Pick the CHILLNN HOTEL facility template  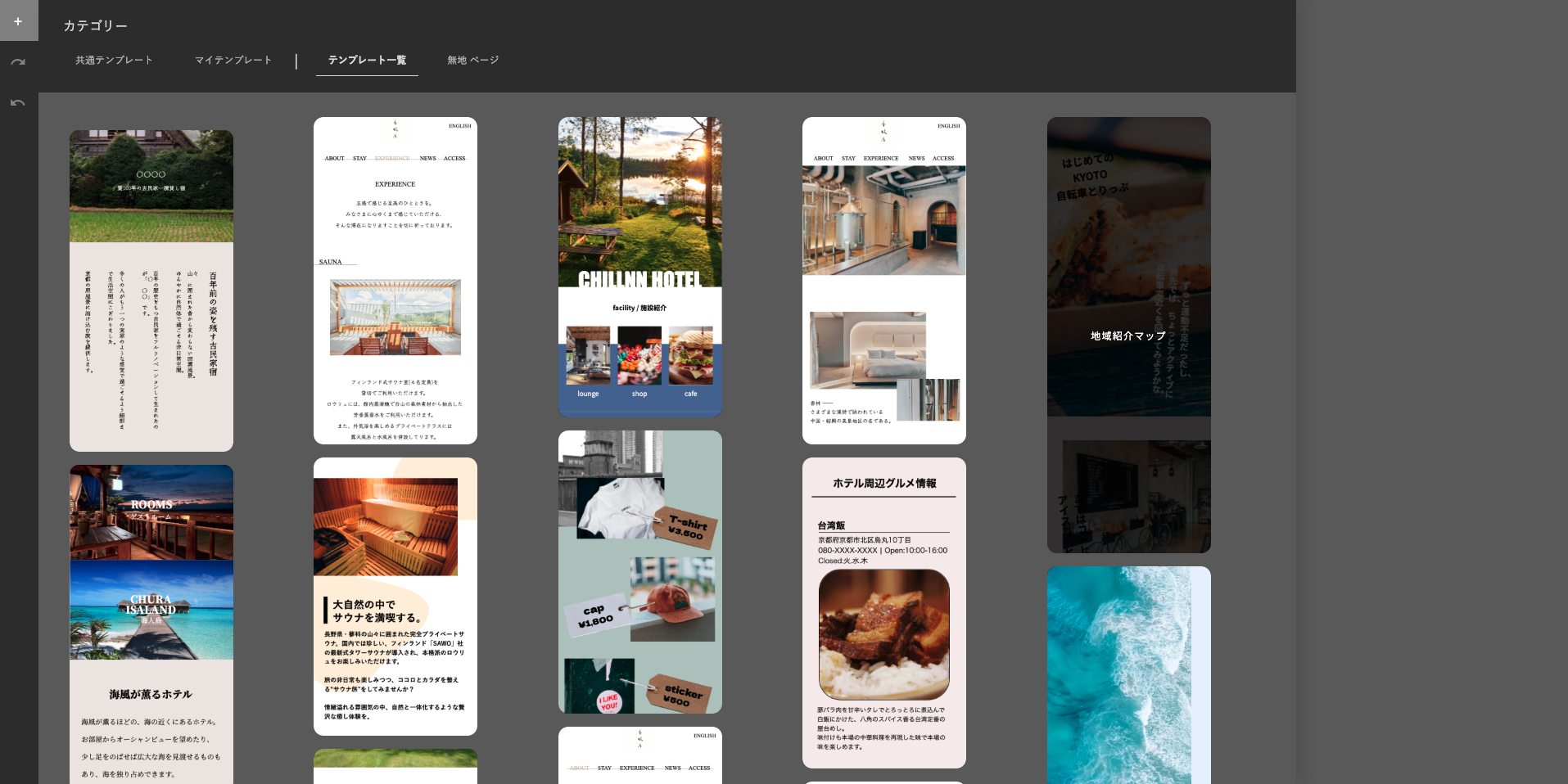click(x=640, y=266)
